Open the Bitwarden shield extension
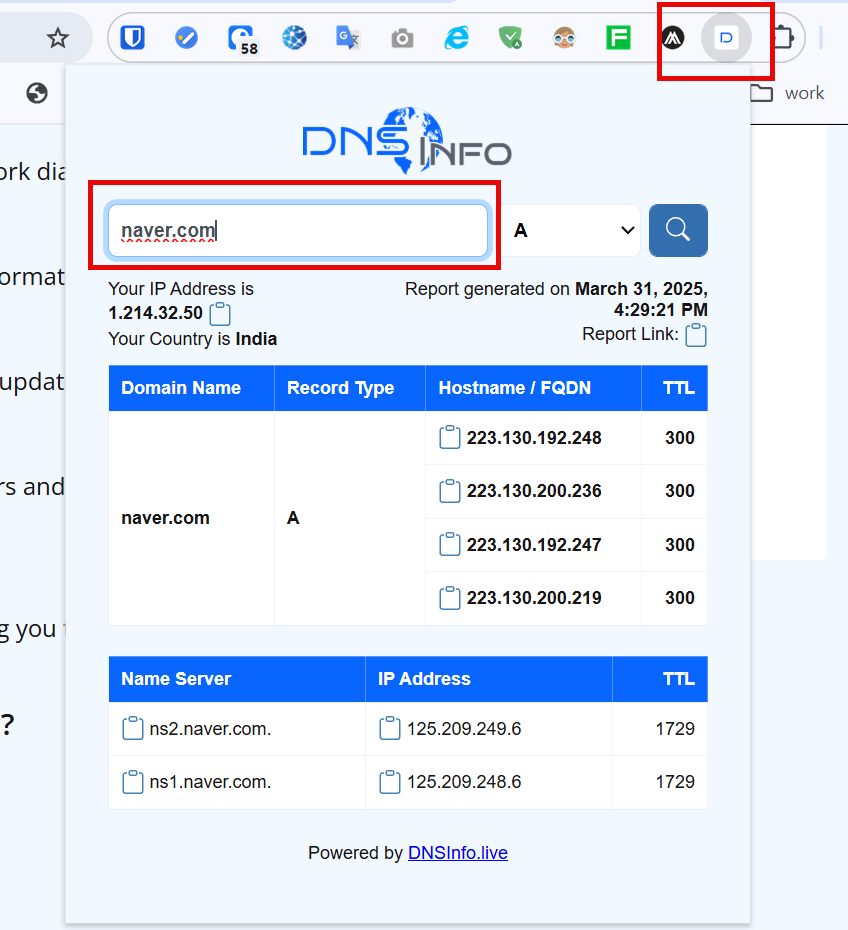The image size is (848, 930). coord(132,38)
